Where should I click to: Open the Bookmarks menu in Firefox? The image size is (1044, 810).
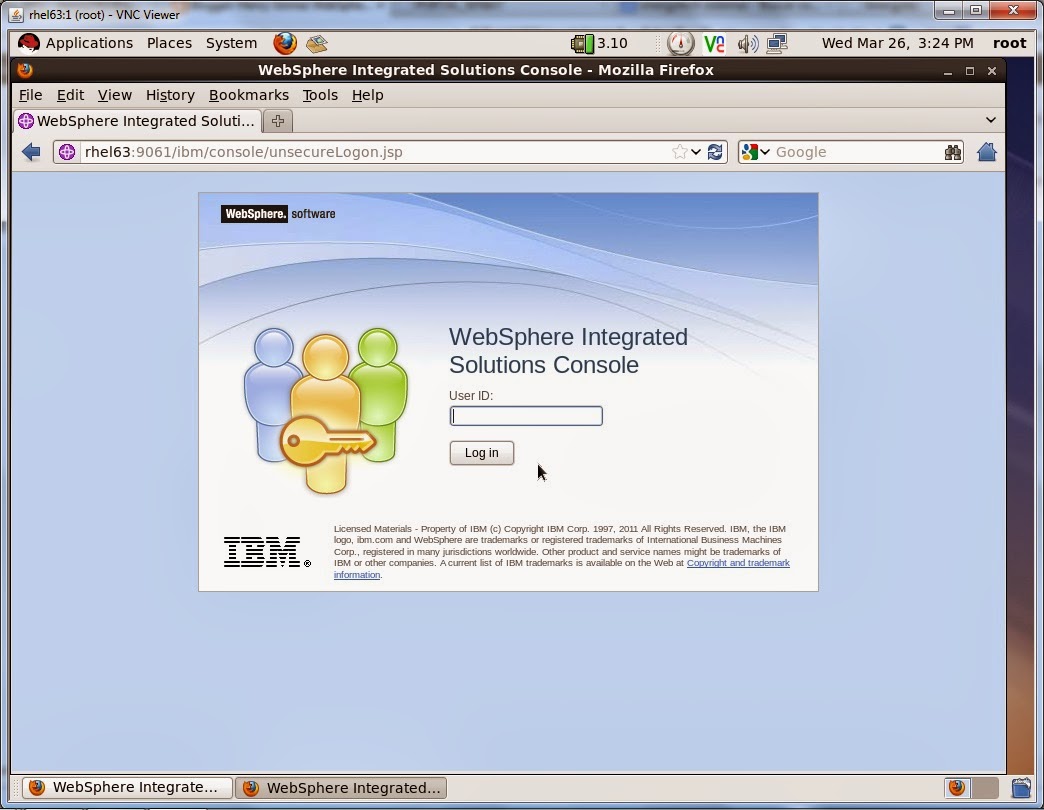pos(248,95)
